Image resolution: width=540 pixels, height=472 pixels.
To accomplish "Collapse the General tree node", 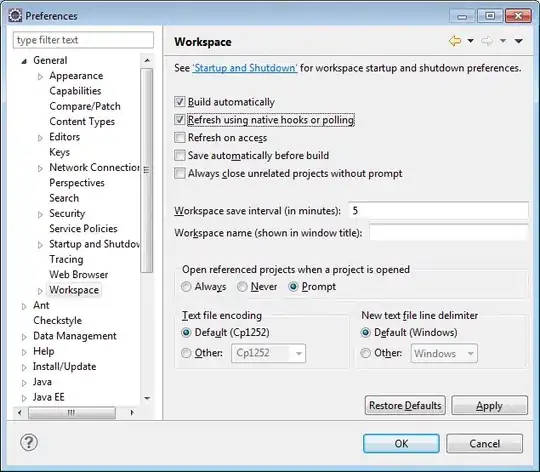I will [x=24, y=62].
